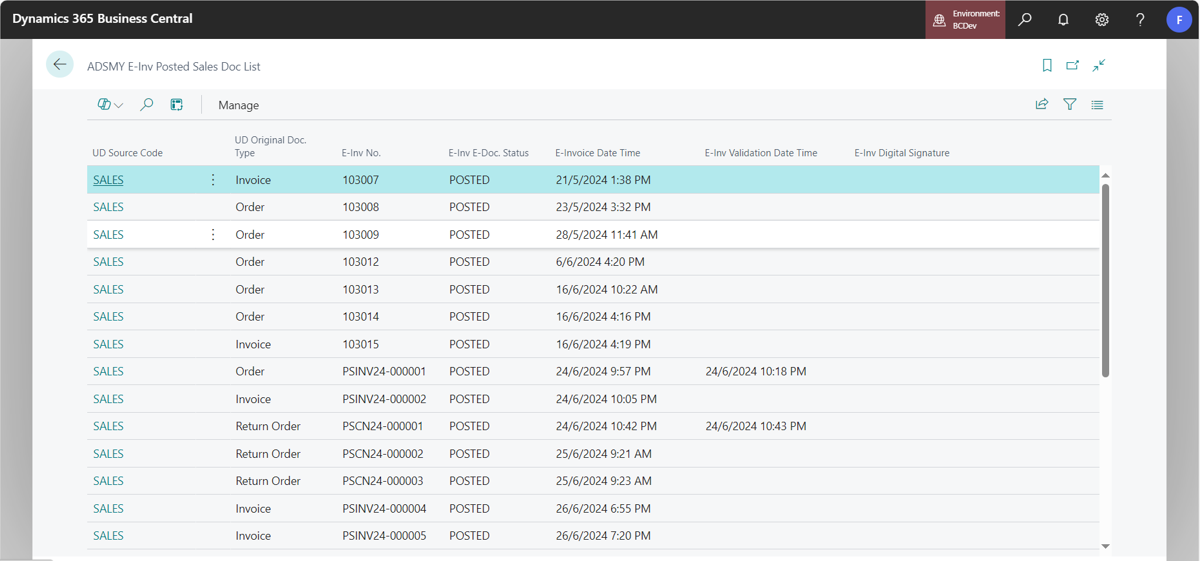Select PSCN24-000003 cell
The image size is (1200, 561).
pyautogui.click(x=383, y=481)
